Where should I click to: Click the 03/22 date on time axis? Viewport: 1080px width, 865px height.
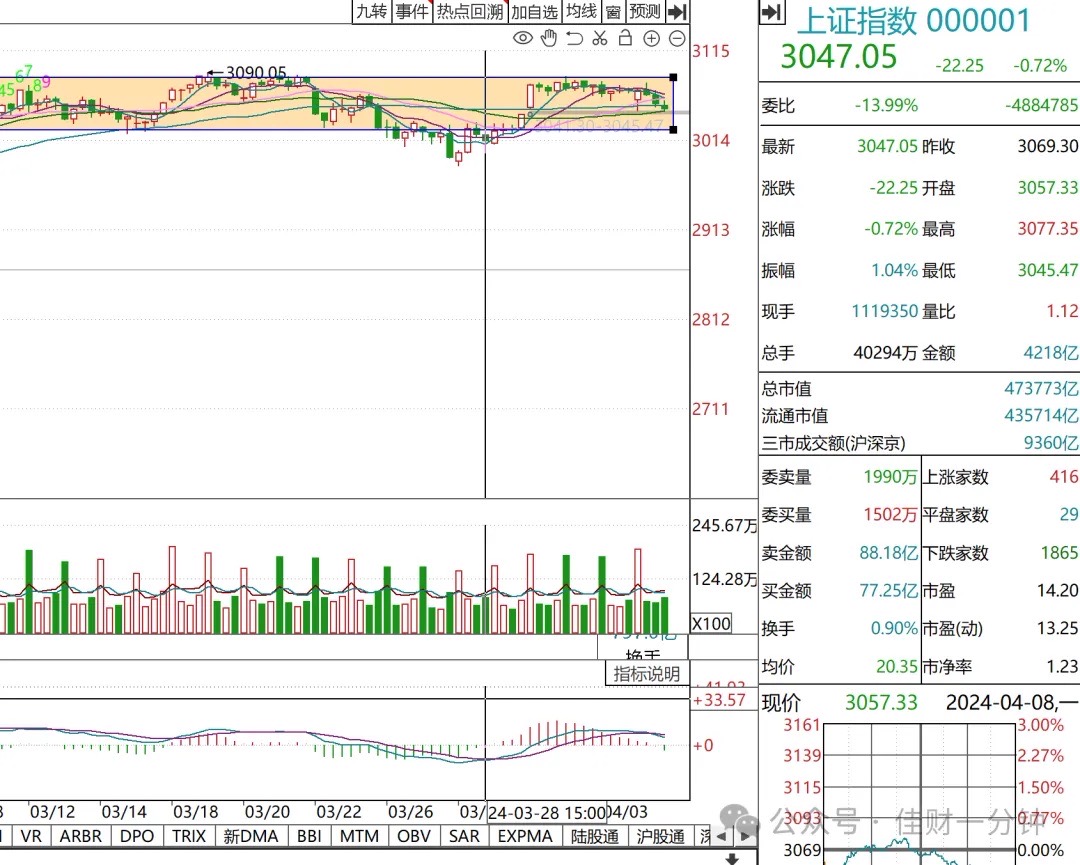(x=338, y=812)
